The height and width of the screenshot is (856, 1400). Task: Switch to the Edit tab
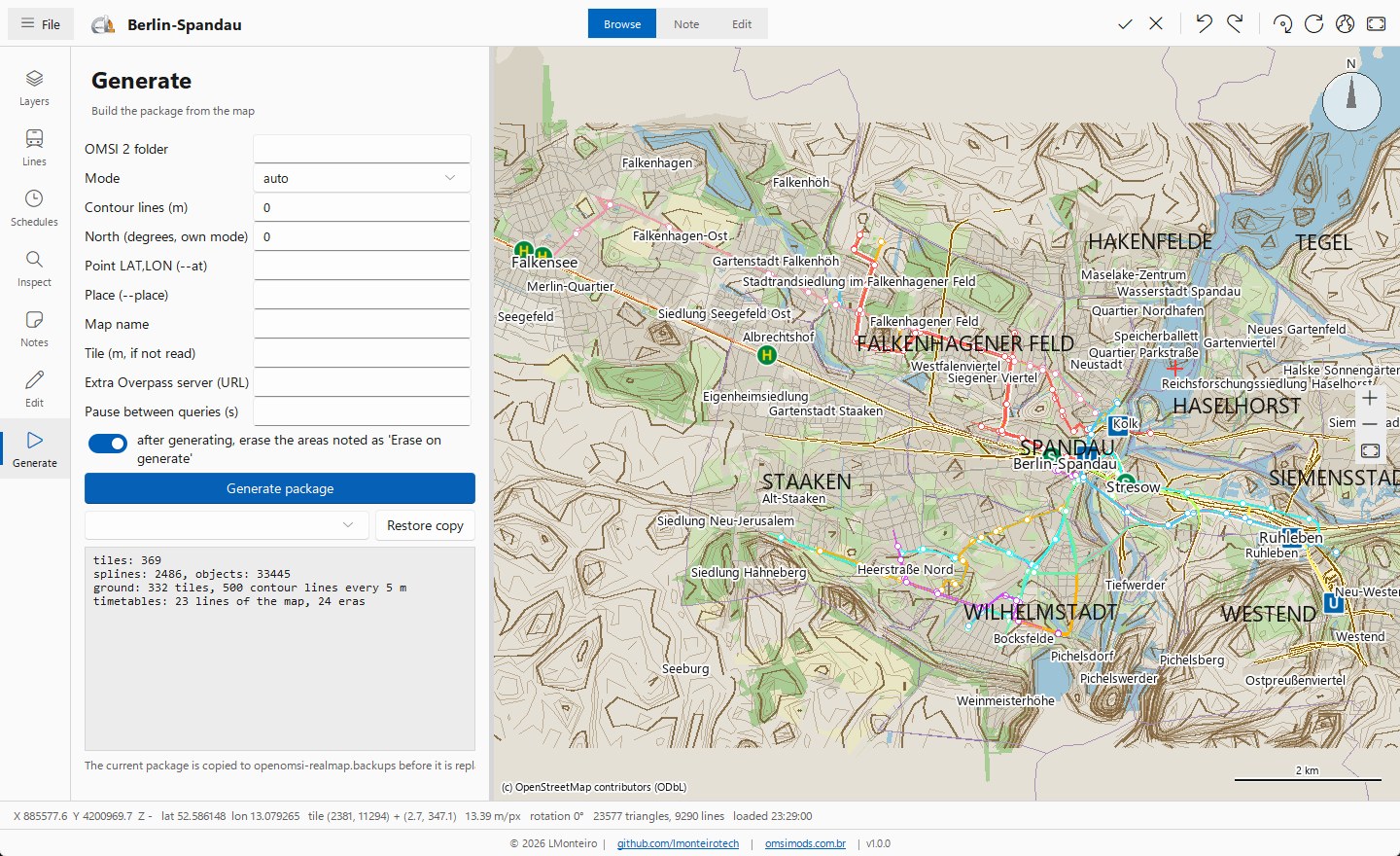[742, 24]
